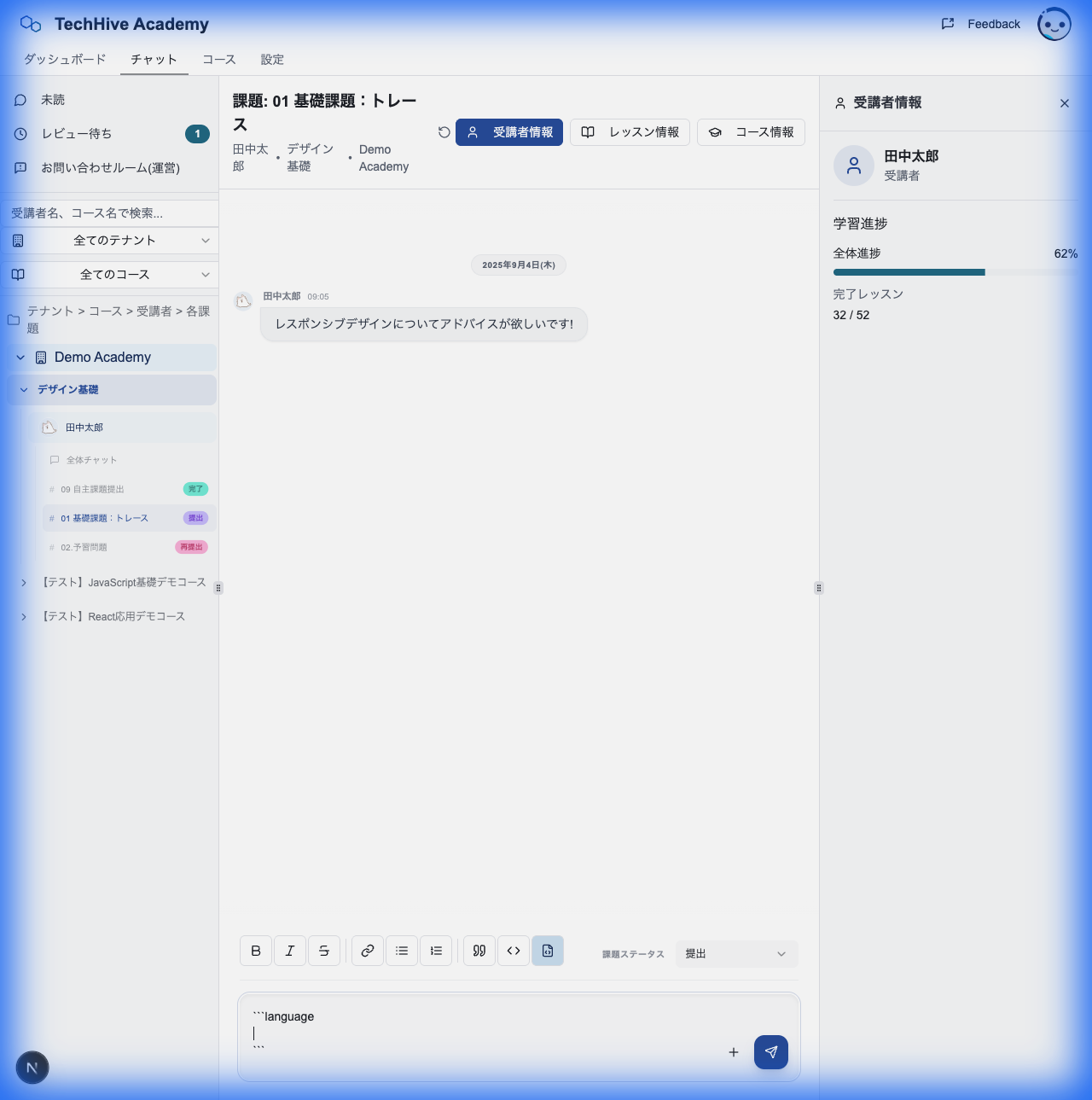Screen dimensions: 1092x1100
Task: Click the TechHive Academy logo
Action: pyautogui.click(x=114, y=24)
